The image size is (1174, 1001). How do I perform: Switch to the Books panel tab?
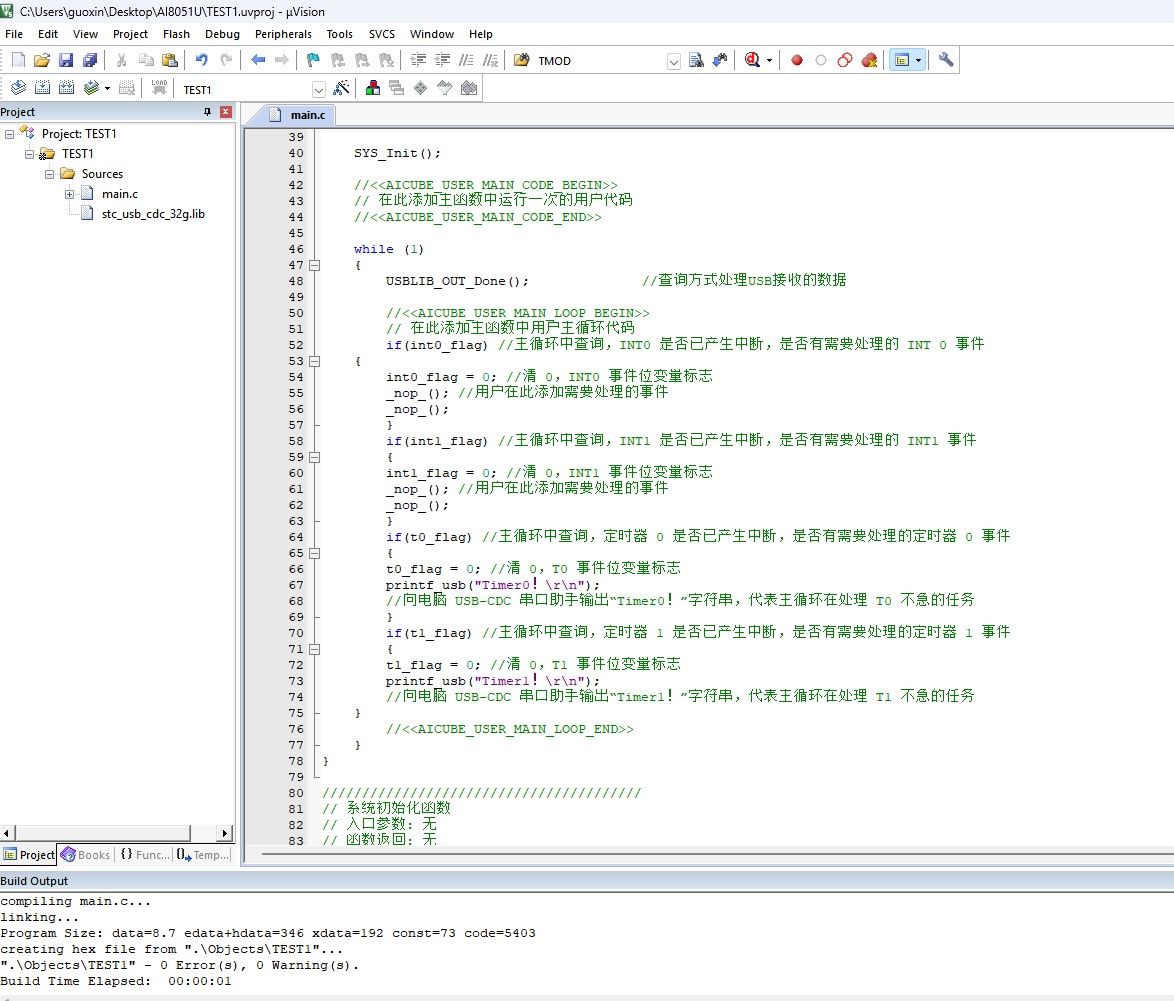[86, 854]
